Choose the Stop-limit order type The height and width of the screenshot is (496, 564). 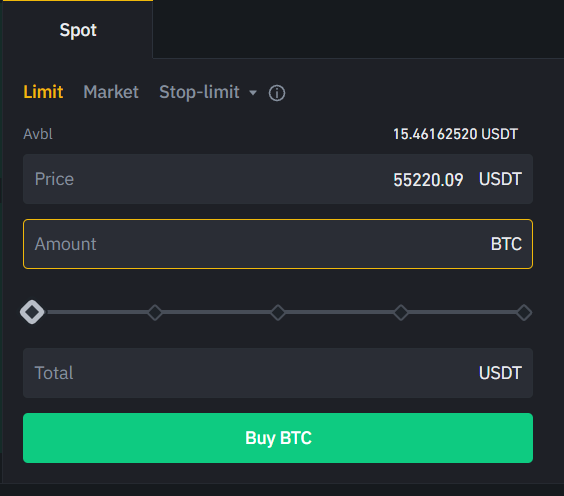199,92
